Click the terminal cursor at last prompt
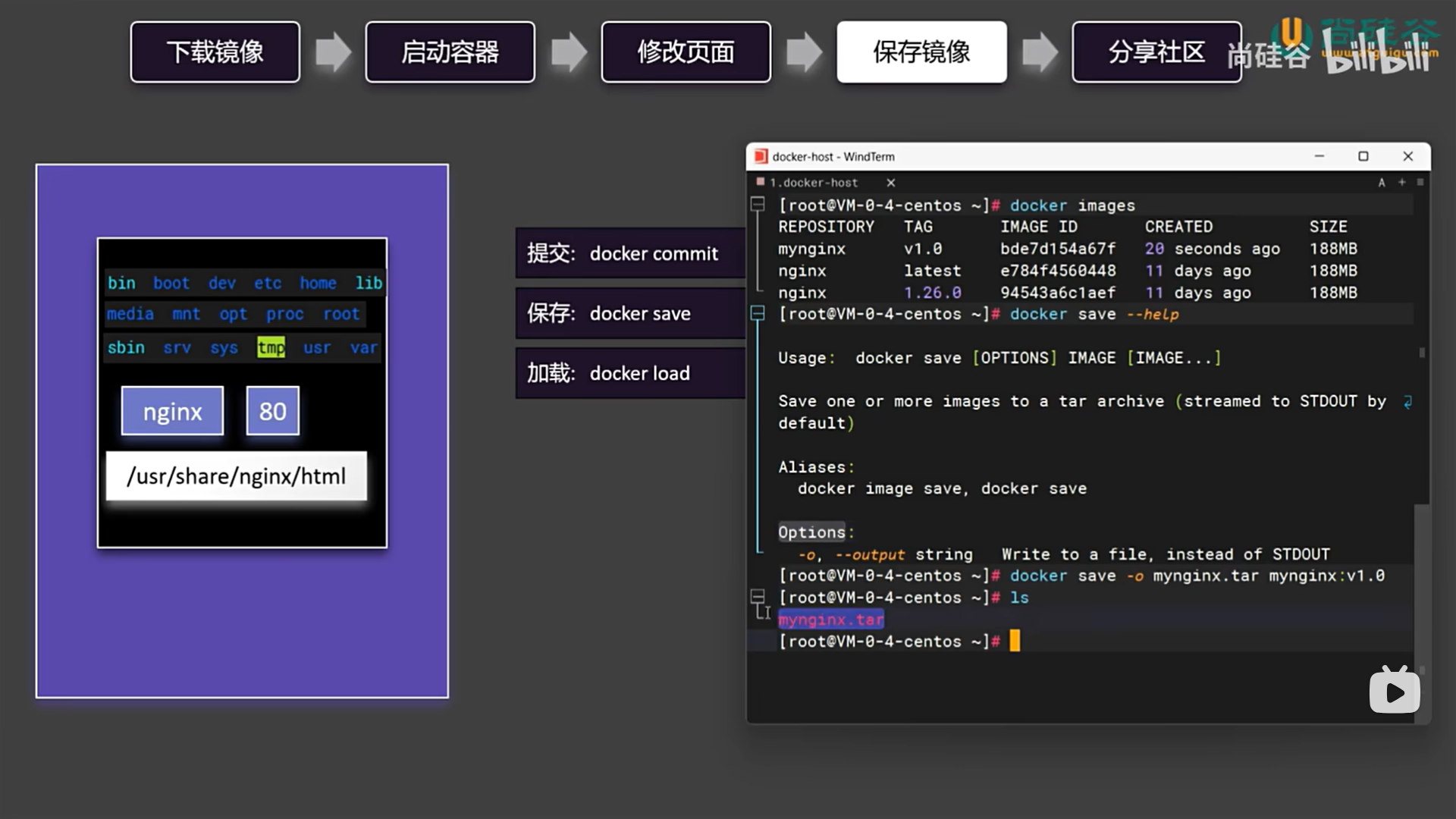1456x819 pixels. pos(1015,641)
